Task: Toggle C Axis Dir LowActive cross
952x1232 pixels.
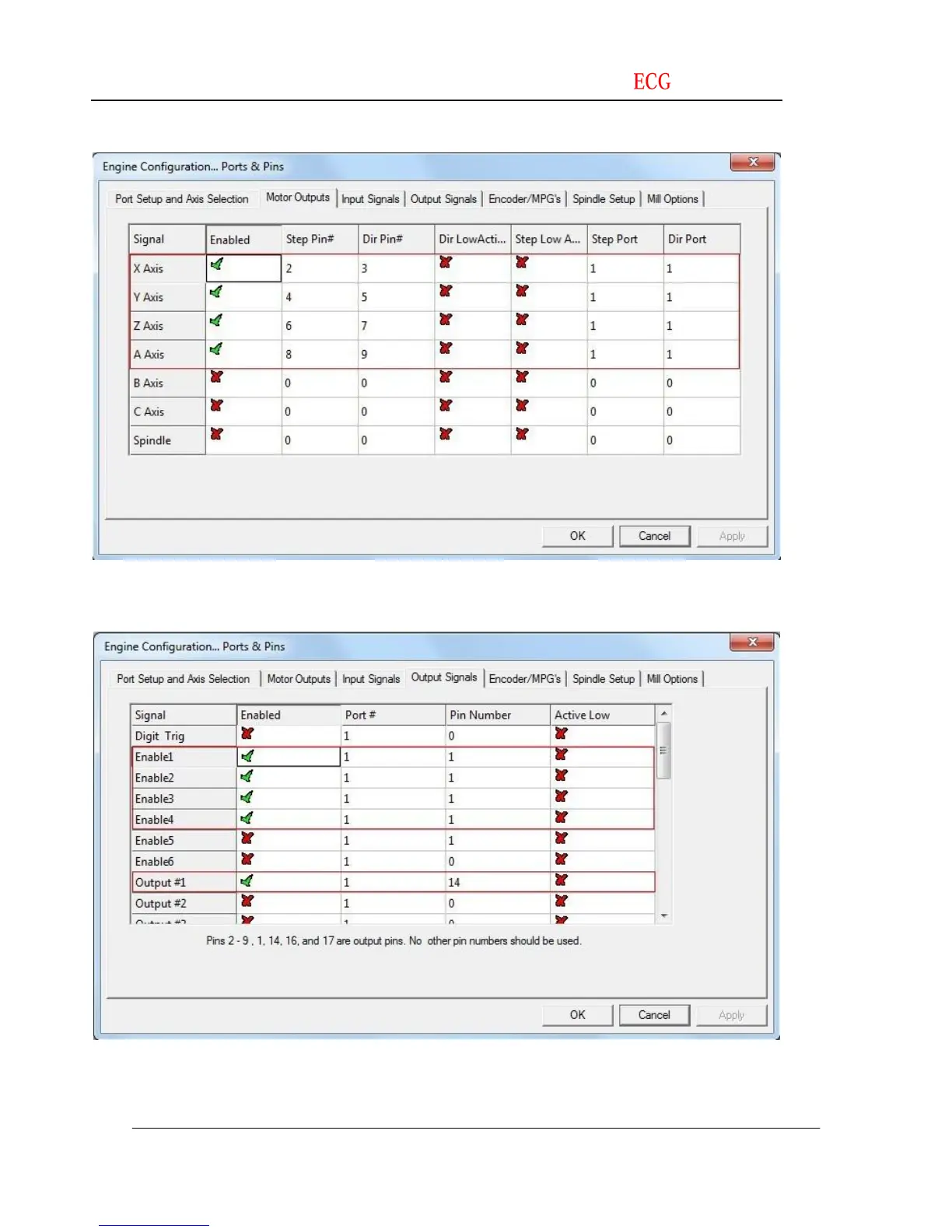Action: pyautogui.click(x=446, y=405)
